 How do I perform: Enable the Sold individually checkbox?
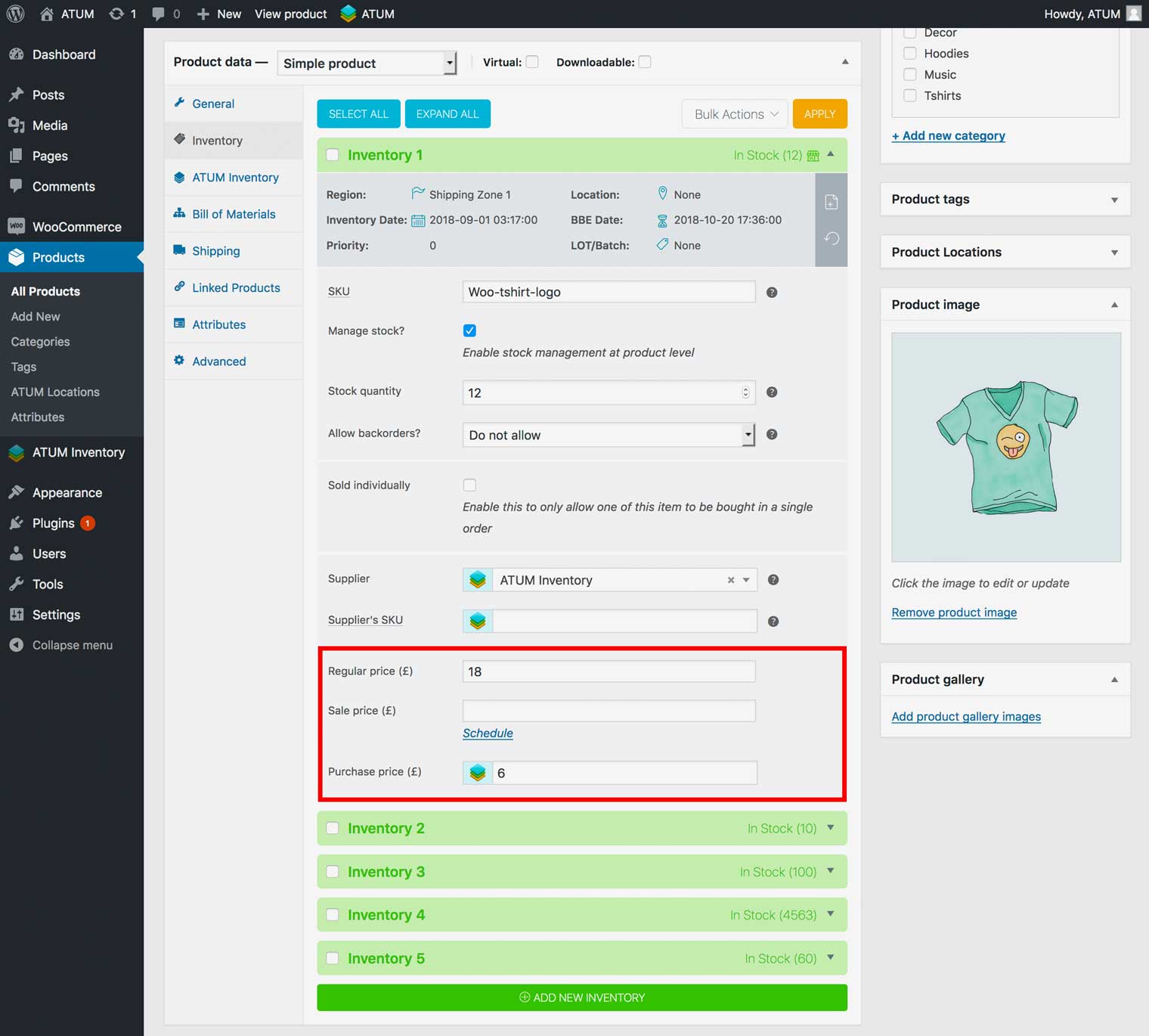click(469, 485)
